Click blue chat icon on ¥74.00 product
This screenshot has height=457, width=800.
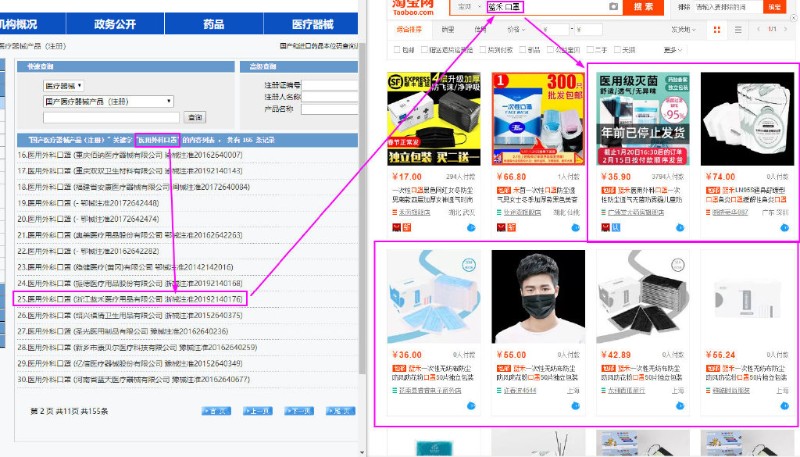coord(783,227)
